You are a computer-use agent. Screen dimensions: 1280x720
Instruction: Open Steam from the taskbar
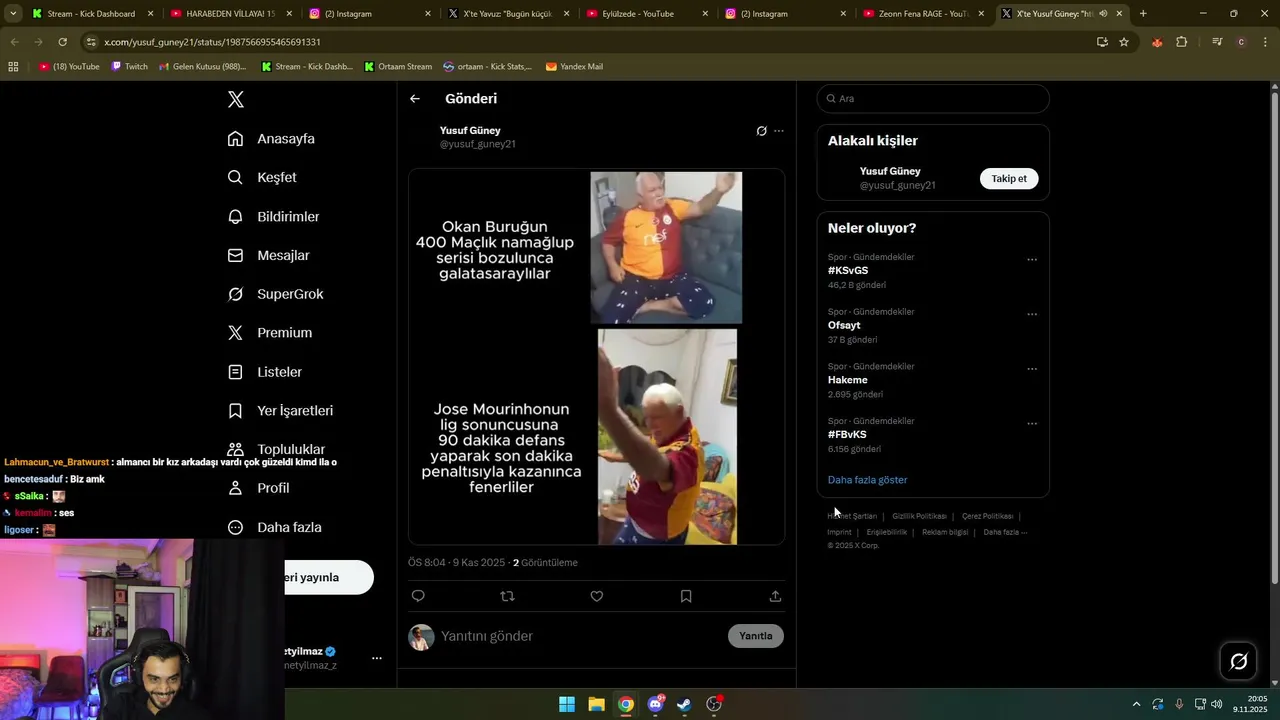coord(684,704)
